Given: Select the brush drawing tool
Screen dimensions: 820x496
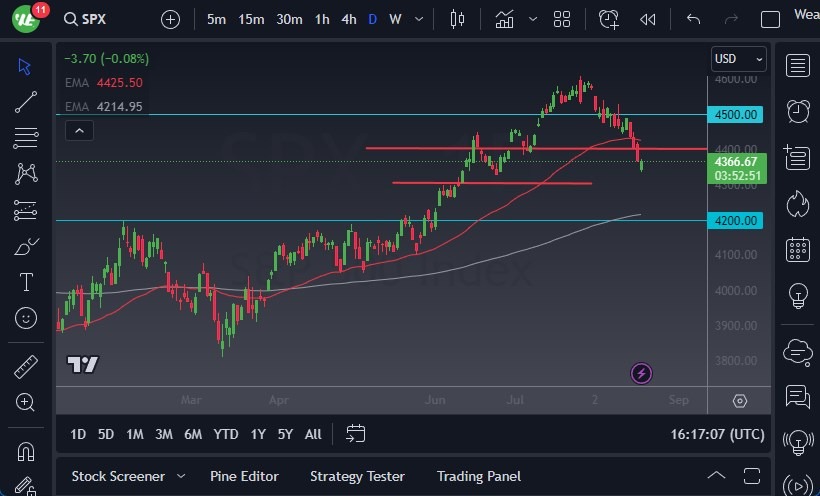Looking at the screenshot, I should (x=27, y=246).
